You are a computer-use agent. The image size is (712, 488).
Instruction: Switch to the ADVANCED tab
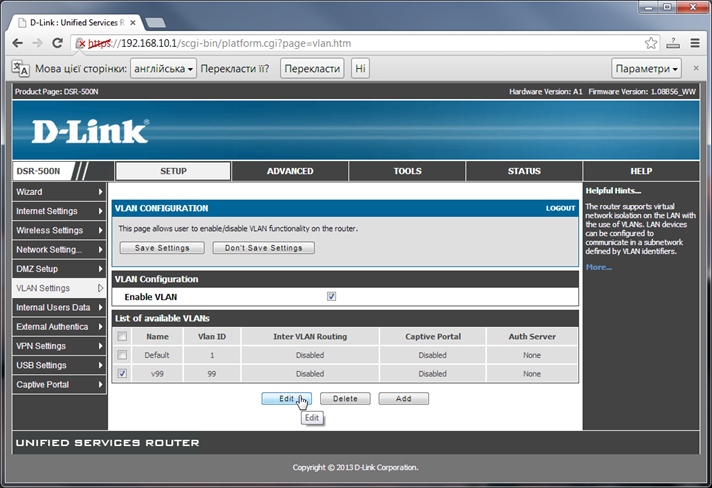coord(290,171)
